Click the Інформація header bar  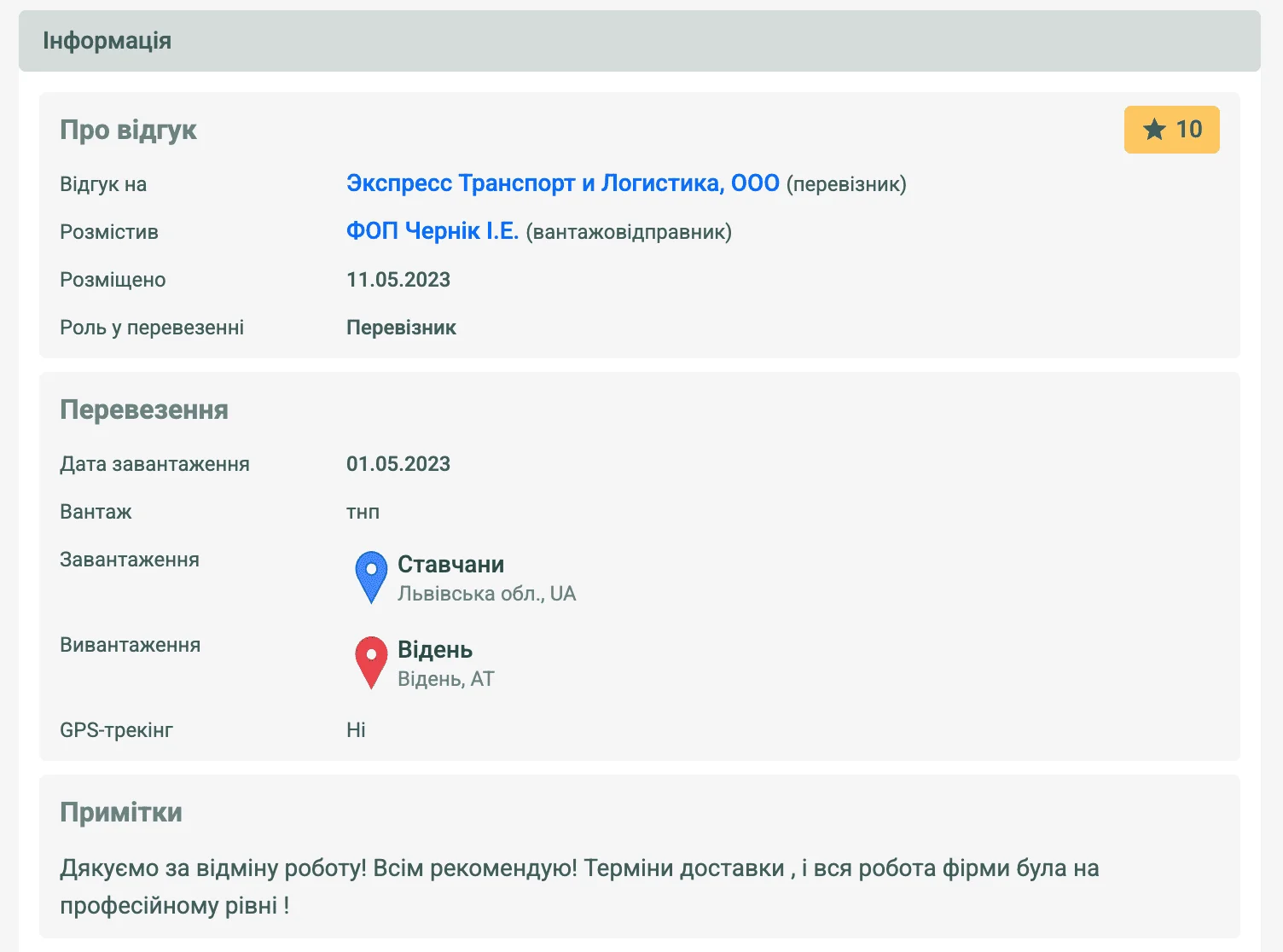tap(640, 41)
